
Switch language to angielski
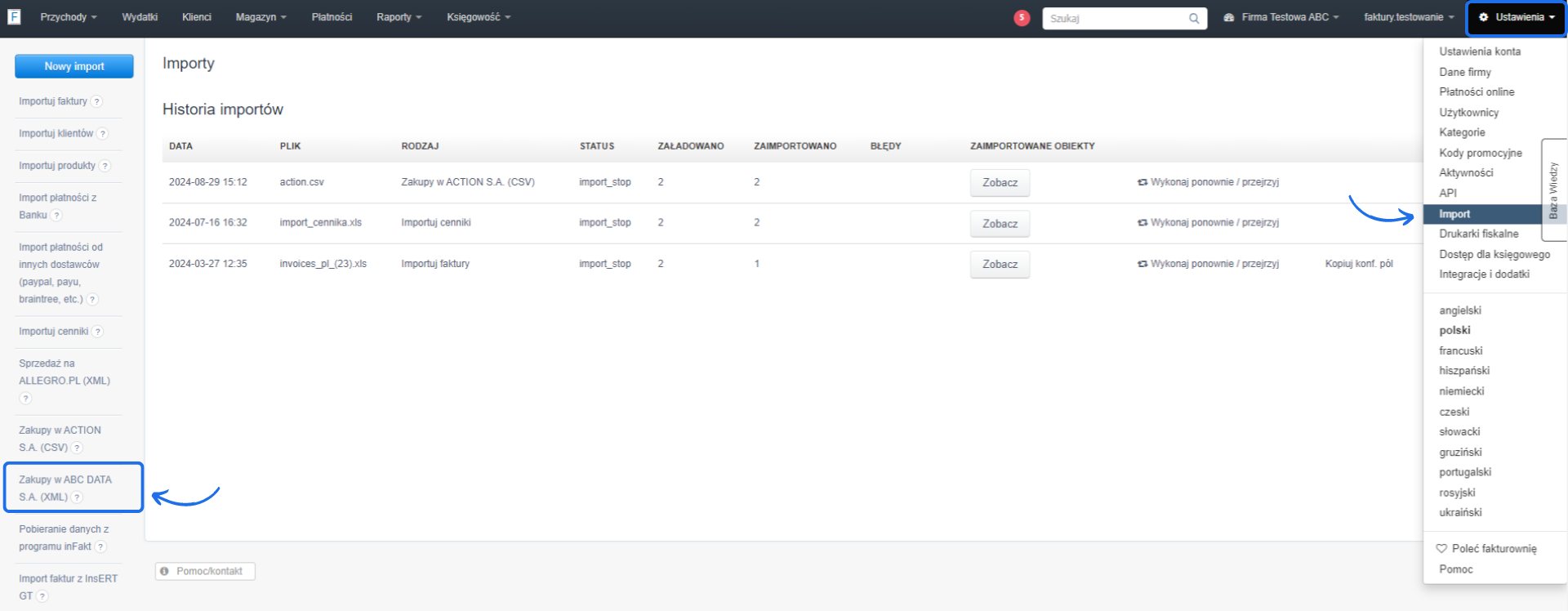tap(1459, 310)
